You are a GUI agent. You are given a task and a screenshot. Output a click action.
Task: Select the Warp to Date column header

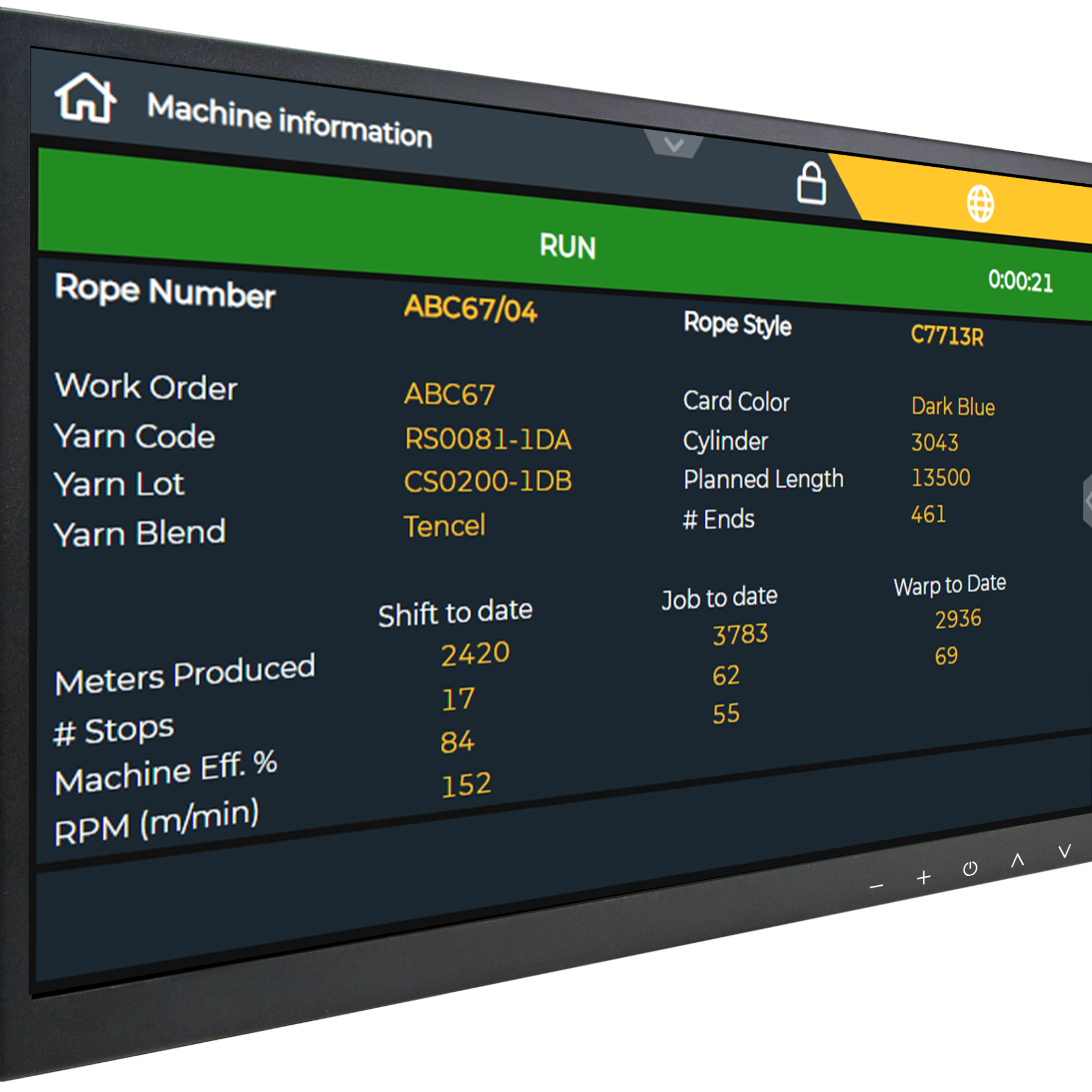coord(949,585)
